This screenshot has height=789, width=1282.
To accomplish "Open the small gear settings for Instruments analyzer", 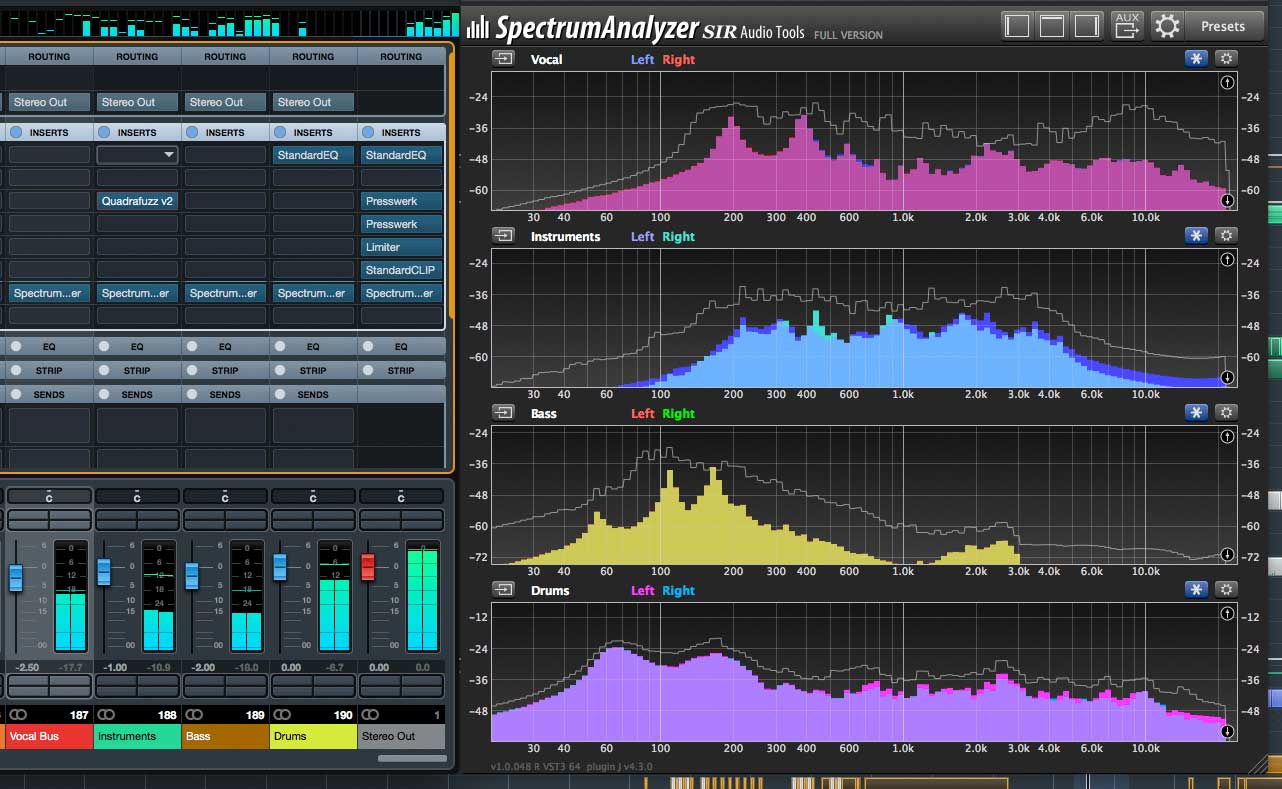I will click(1226, 236).
